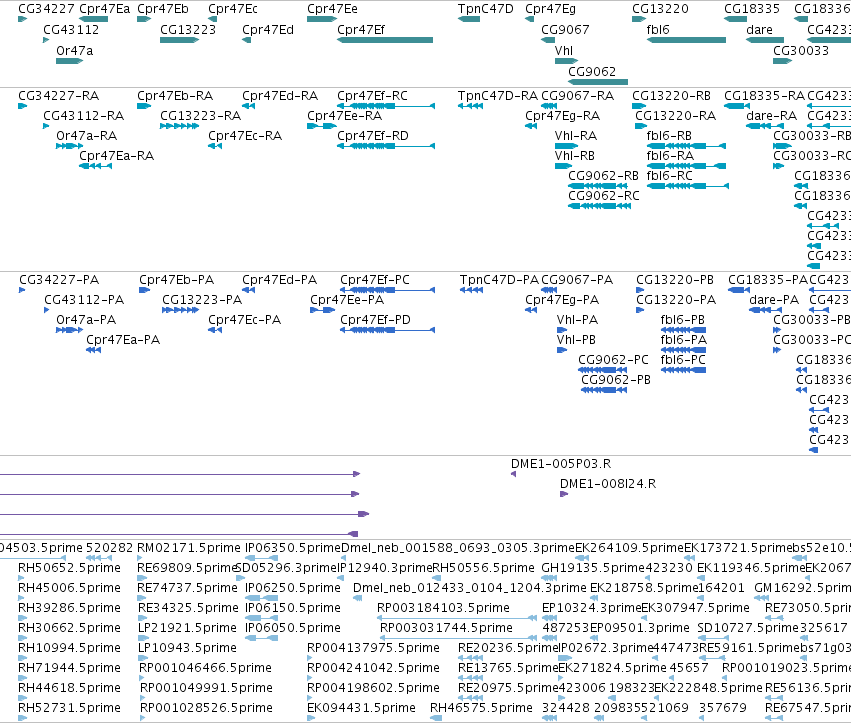Select clone end DME1-008I24.R
This screenshot has width=851, height=723.
click(x=564, y=494)
